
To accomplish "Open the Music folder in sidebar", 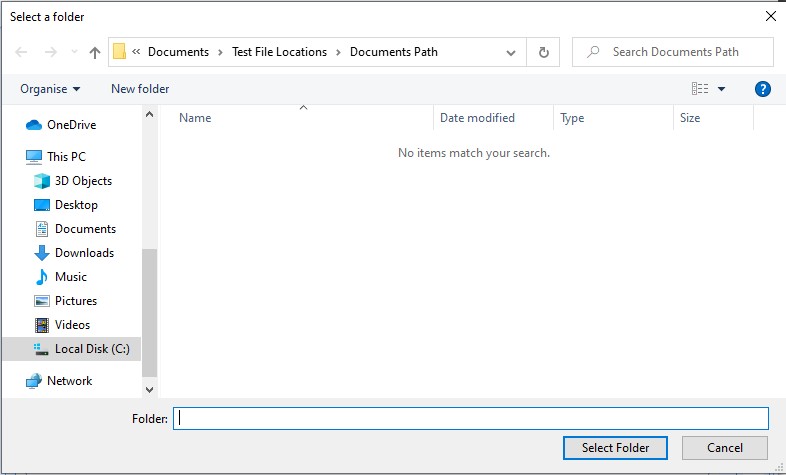I will (70, 277).
